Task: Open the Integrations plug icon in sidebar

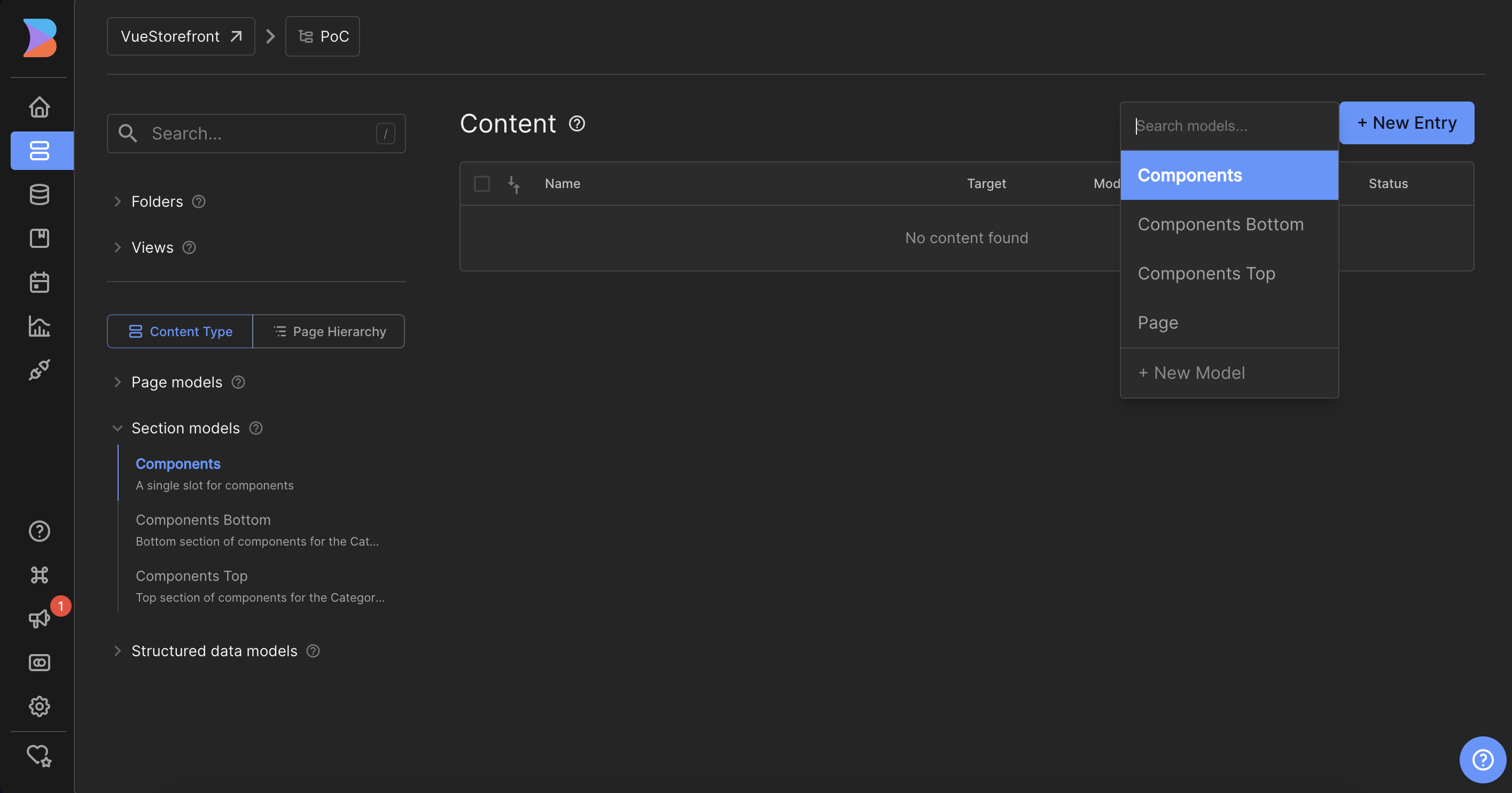Action: coord(40,369)
